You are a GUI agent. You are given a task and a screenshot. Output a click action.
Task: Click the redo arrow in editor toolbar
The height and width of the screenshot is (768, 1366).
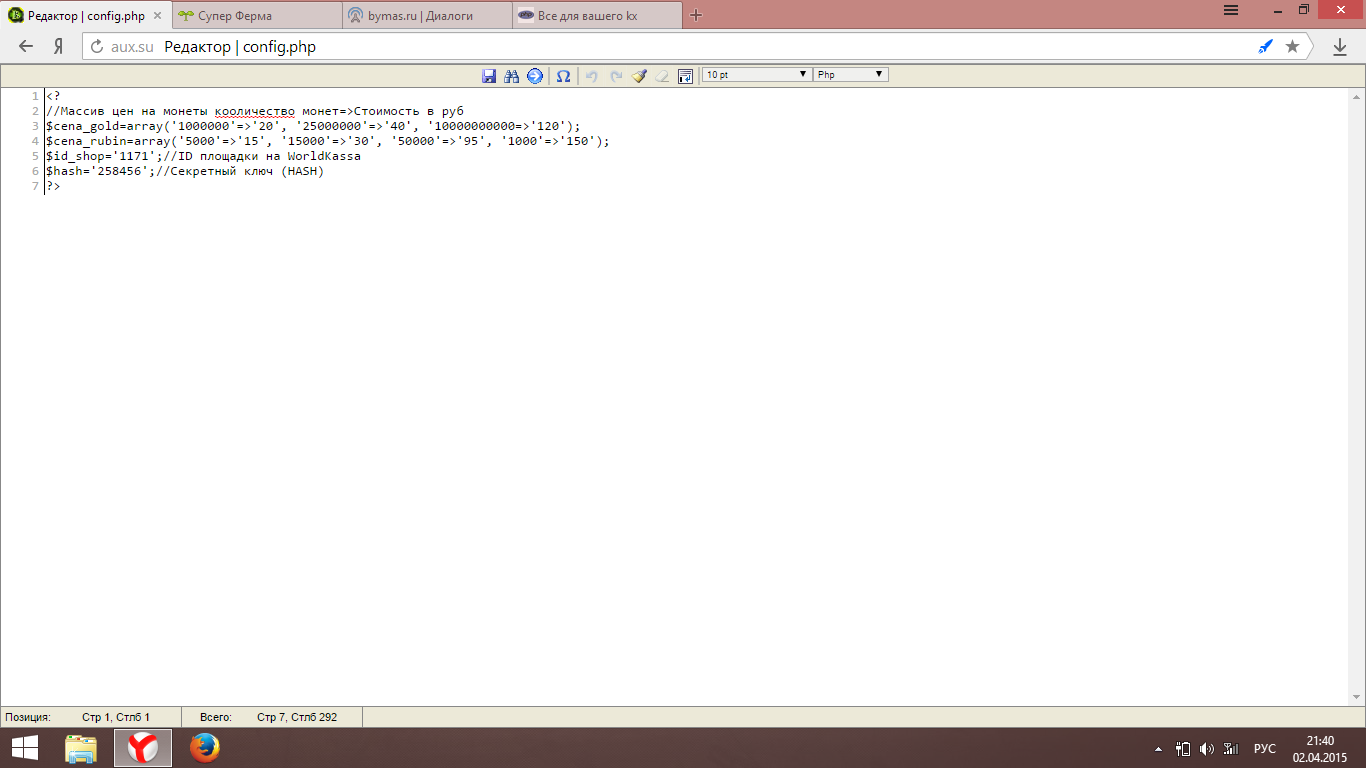(x=615, y=76)
